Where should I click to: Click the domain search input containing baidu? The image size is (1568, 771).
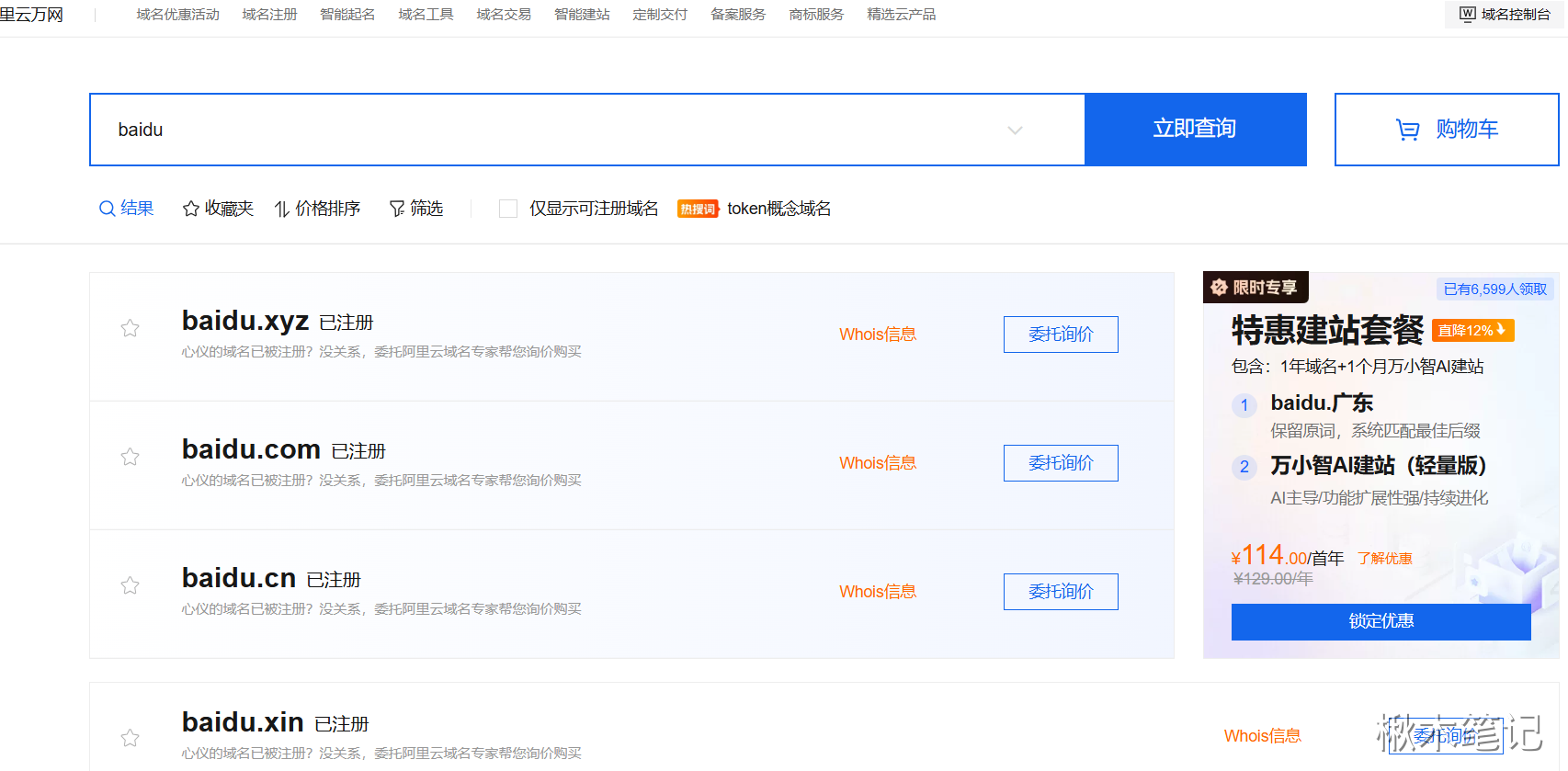(588, 130)
